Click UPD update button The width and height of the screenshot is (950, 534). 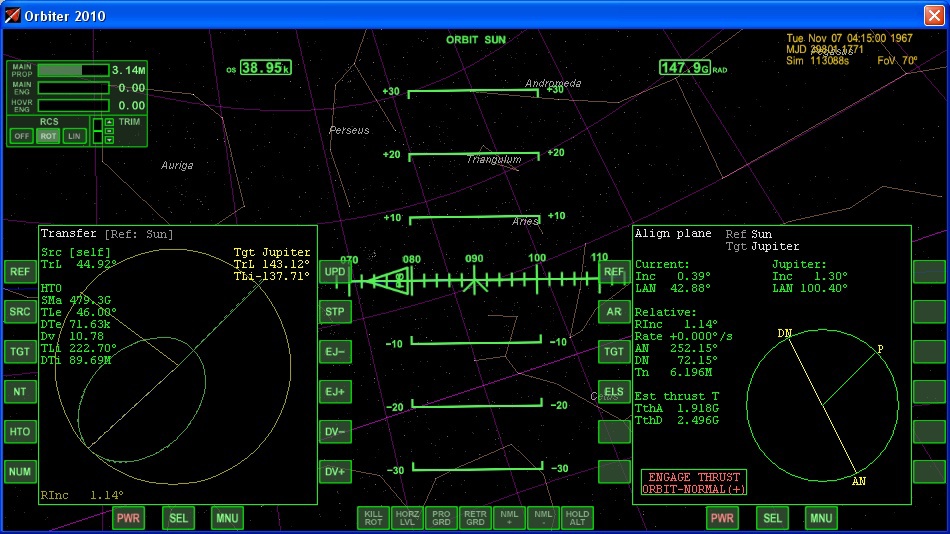click(x=335, y=272)
